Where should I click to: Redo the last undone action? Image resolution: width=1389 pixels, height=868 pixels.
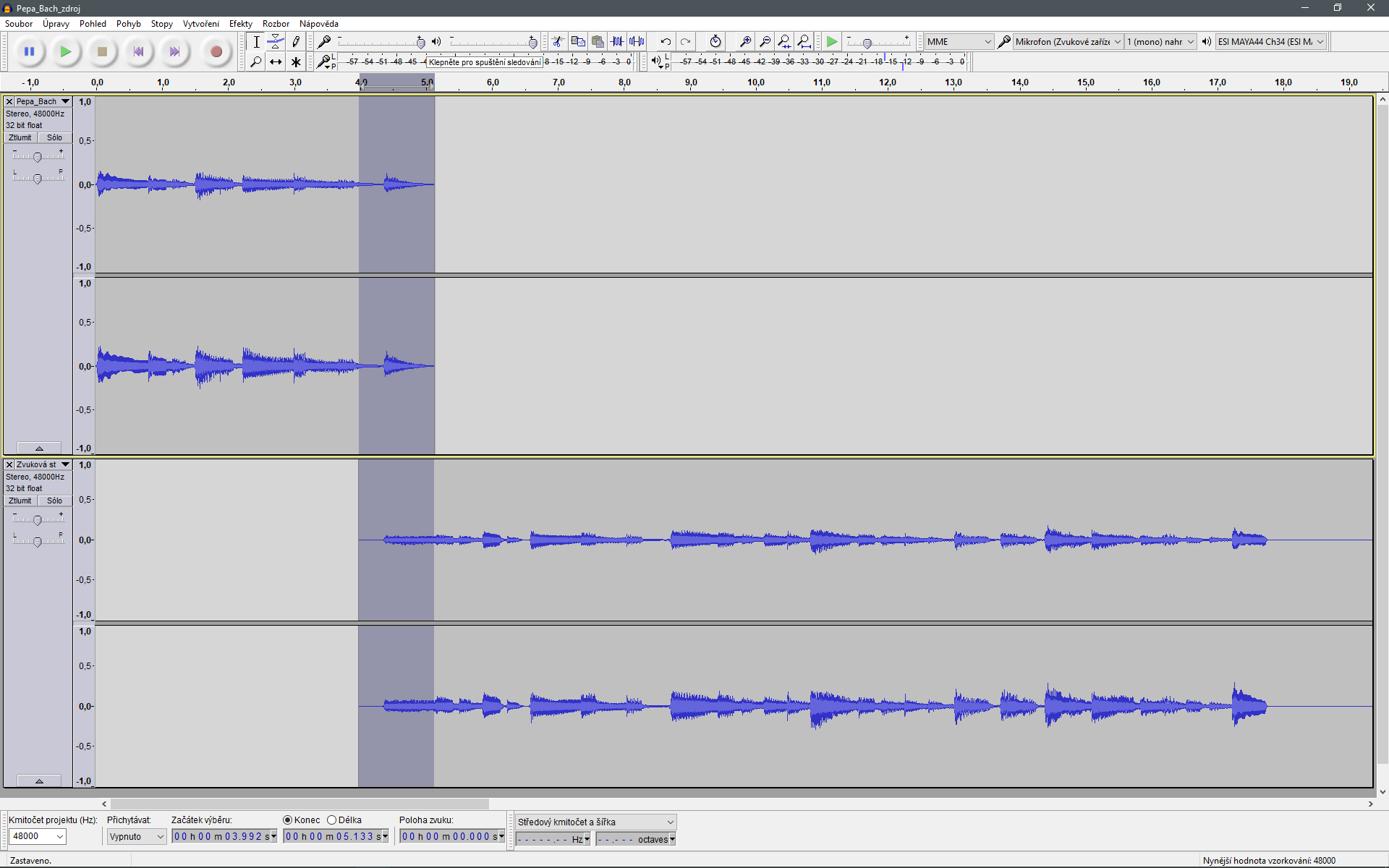tap(685, 41)
